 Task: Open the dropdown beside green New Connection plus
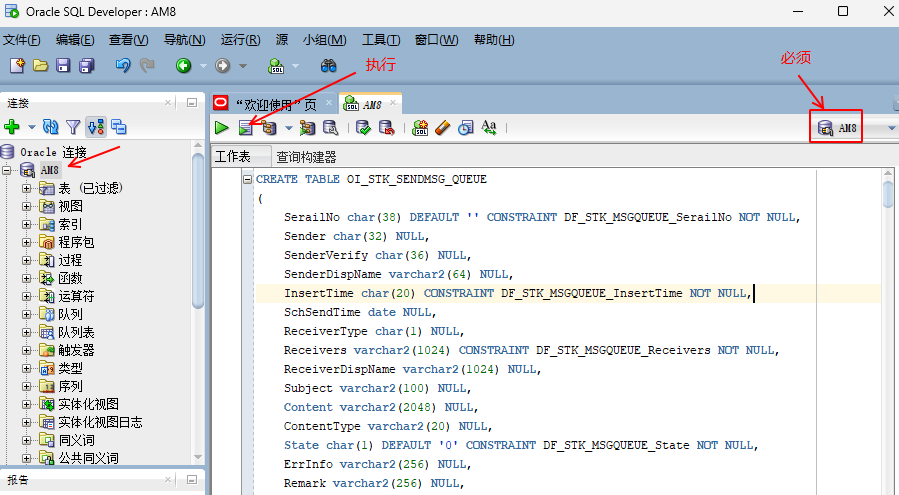click(31, 128)
